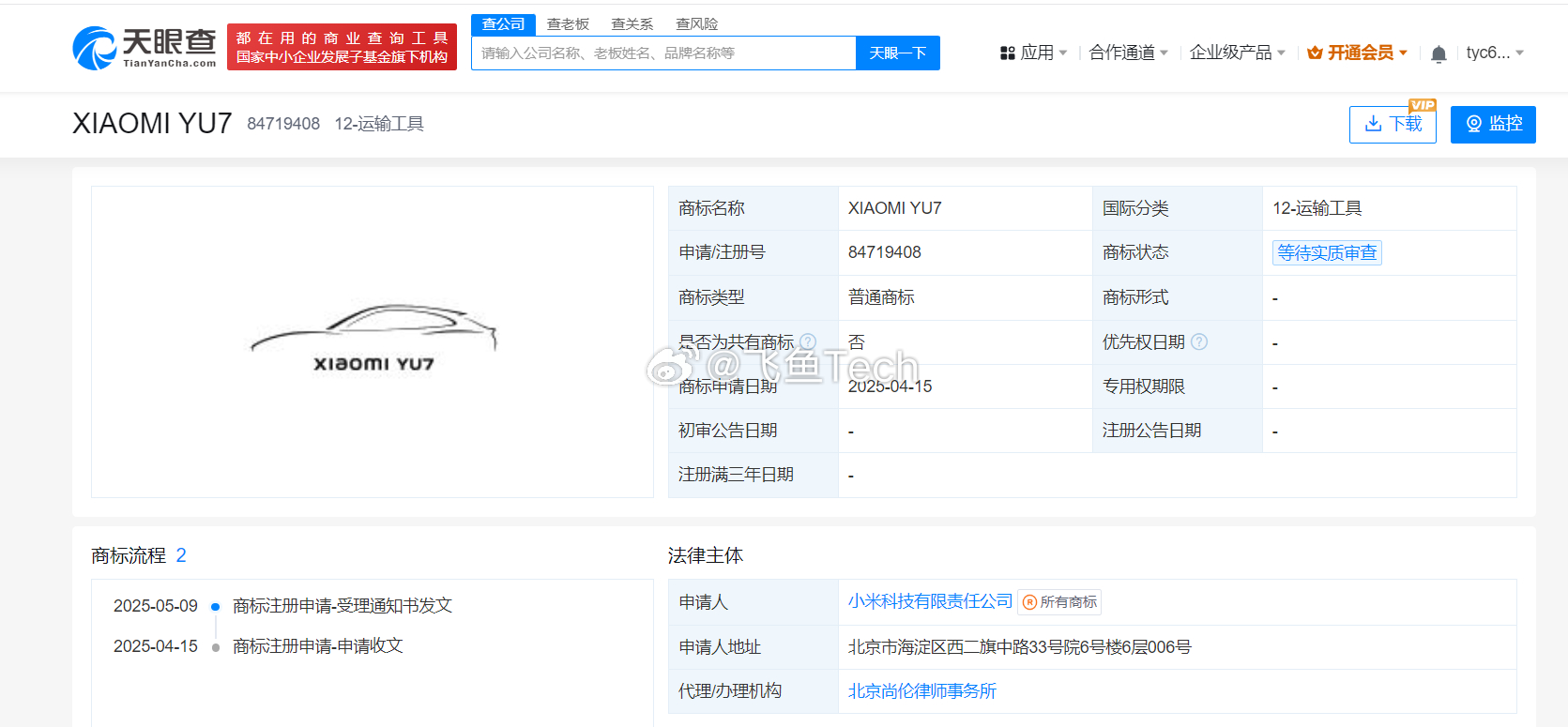Expand the 企业级产品 dropdown

[x=1238, y=53]
